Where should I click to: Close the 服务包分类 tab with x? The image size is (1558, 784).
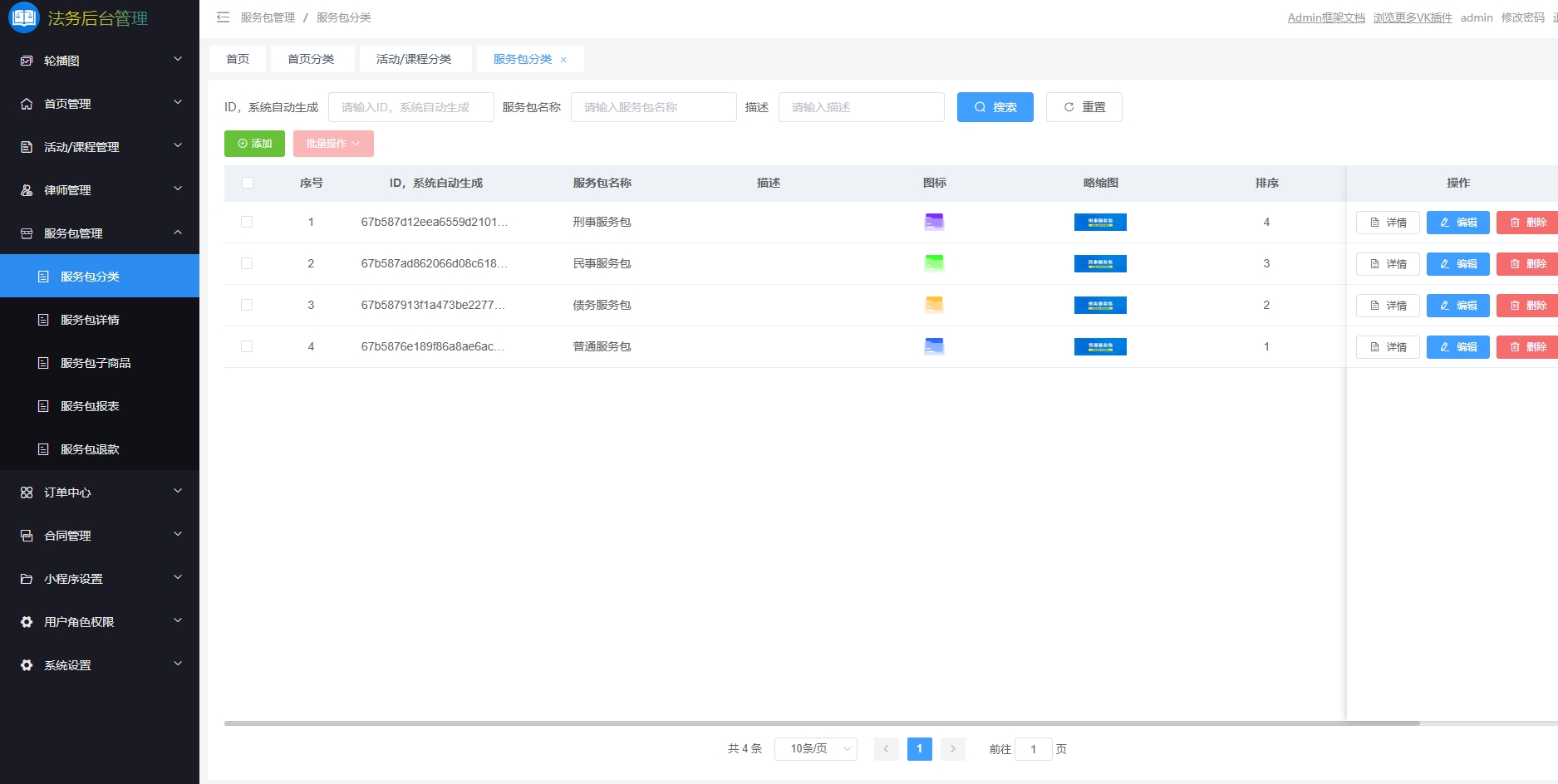point(563,60)
